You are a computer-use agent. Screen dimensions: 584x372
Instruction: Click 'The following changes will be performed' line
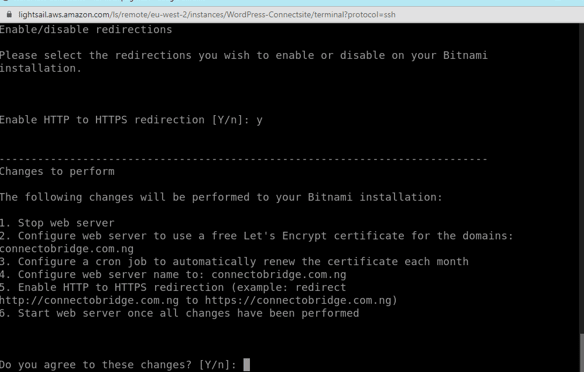pos(221,197)
